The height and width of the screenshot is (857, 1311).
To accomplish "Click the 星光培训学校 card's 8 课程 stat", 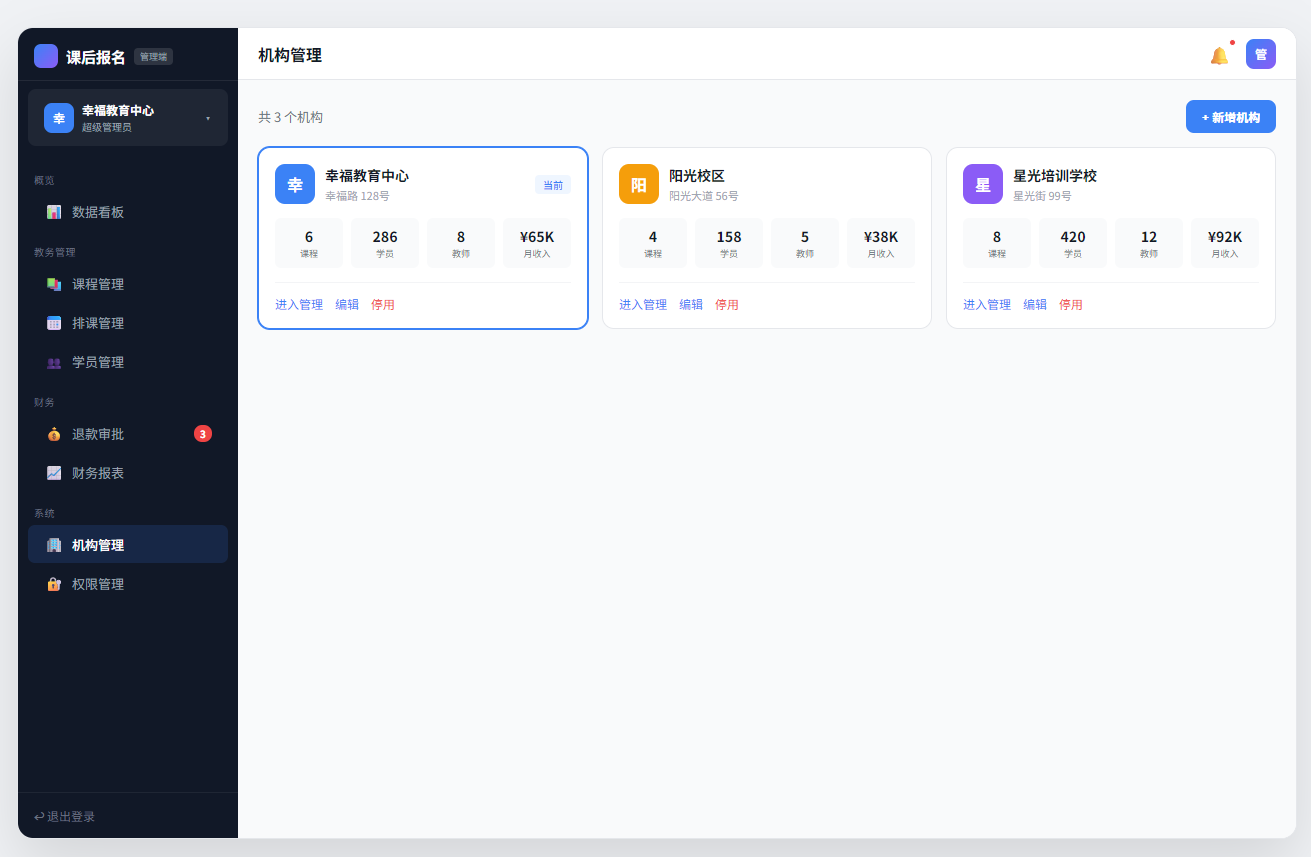I will click(x=997, y=243).
